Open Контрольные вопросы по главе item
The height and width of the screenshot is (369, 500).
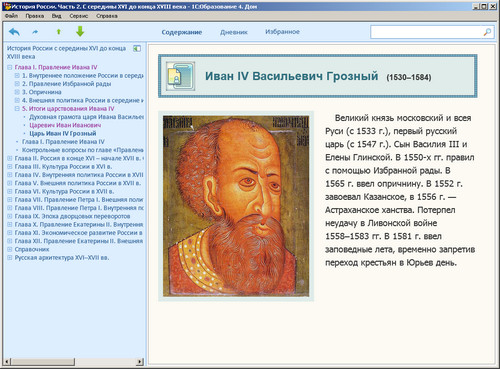tap(83, 150)
